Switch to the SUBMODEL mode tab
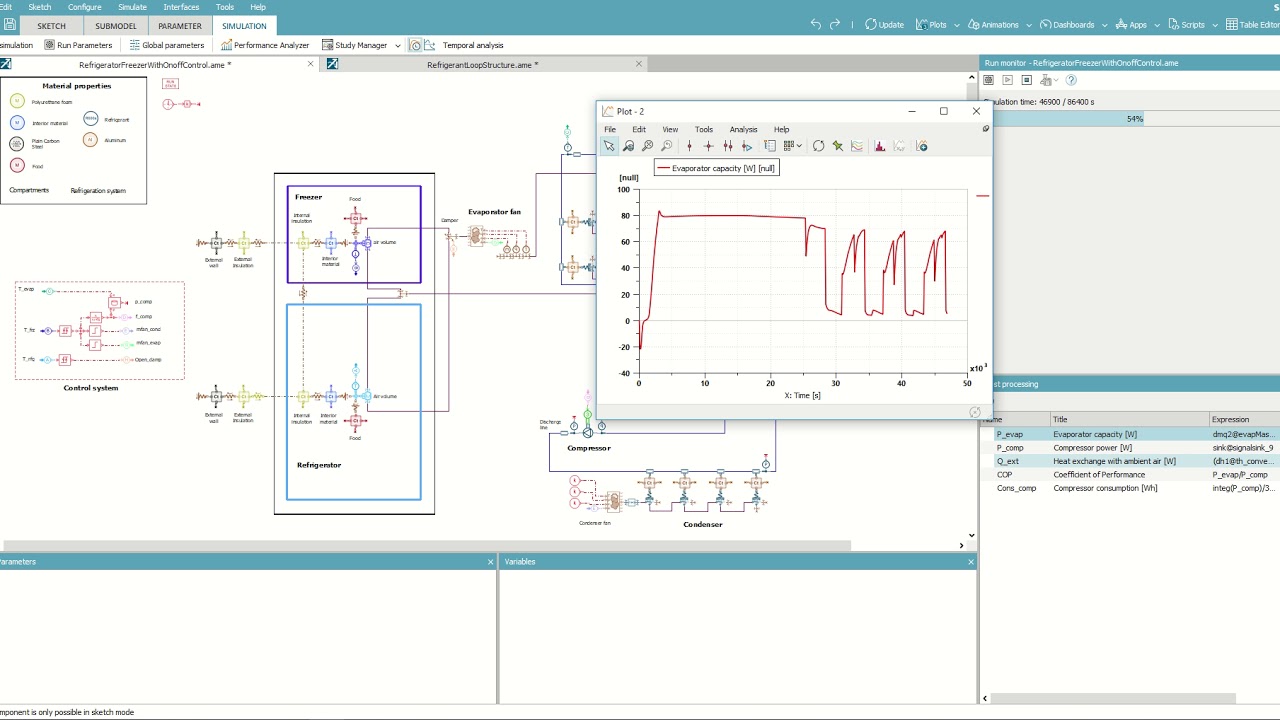 point(116,26)
